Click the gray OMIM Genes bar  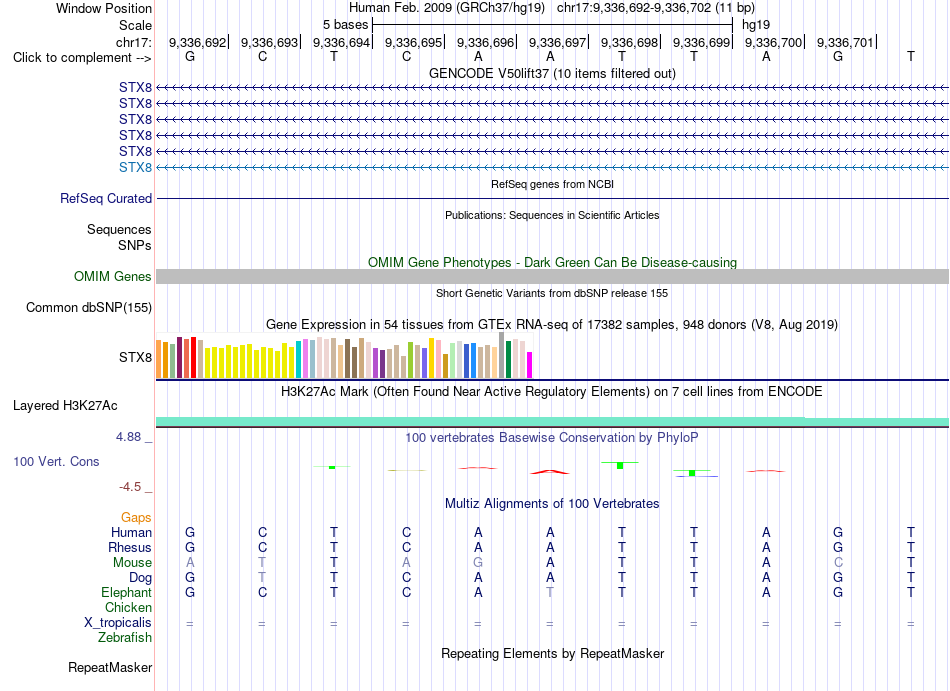click(552, 277)
